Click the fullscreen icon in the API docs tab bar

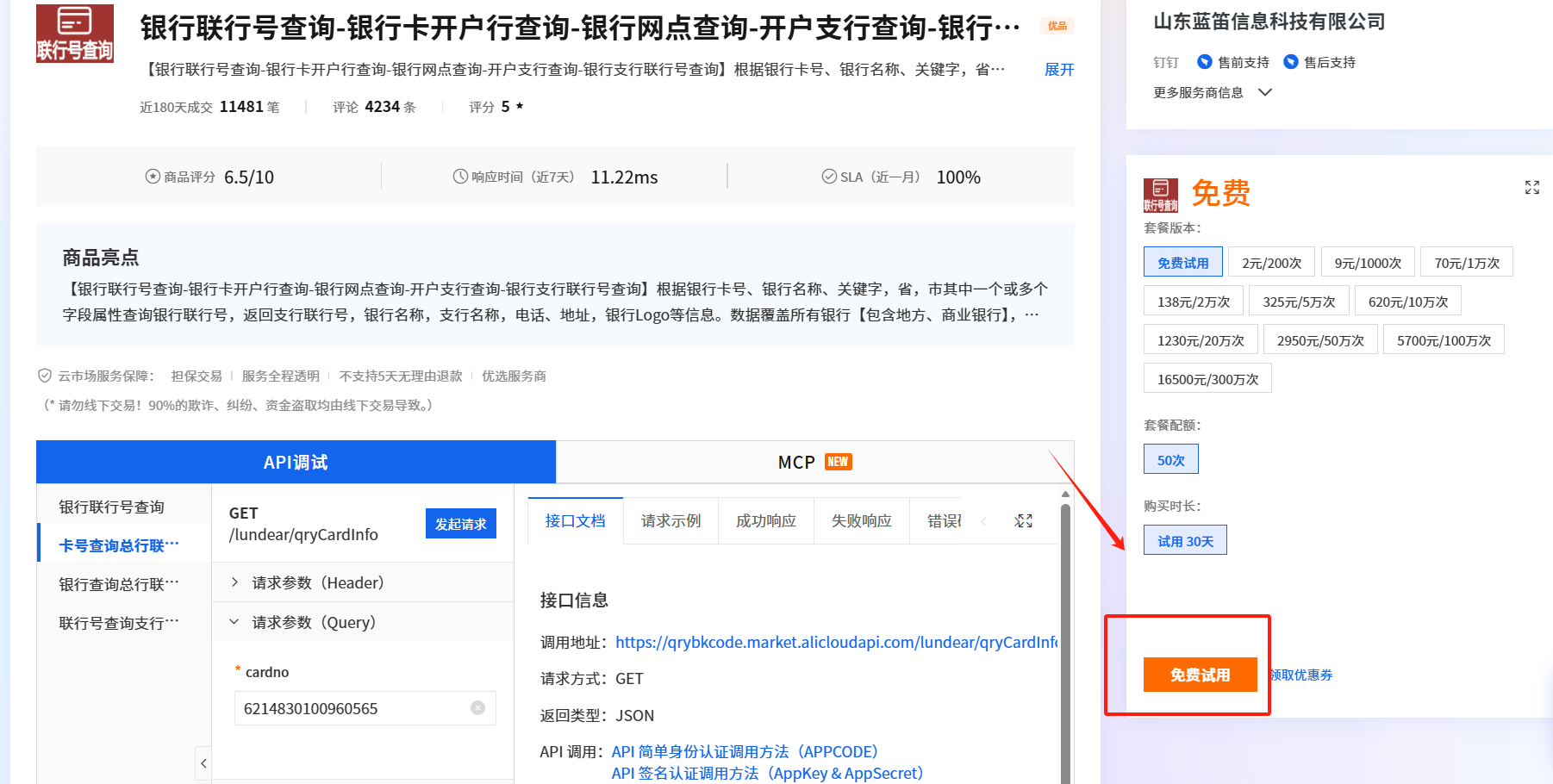pos(1023,520)
